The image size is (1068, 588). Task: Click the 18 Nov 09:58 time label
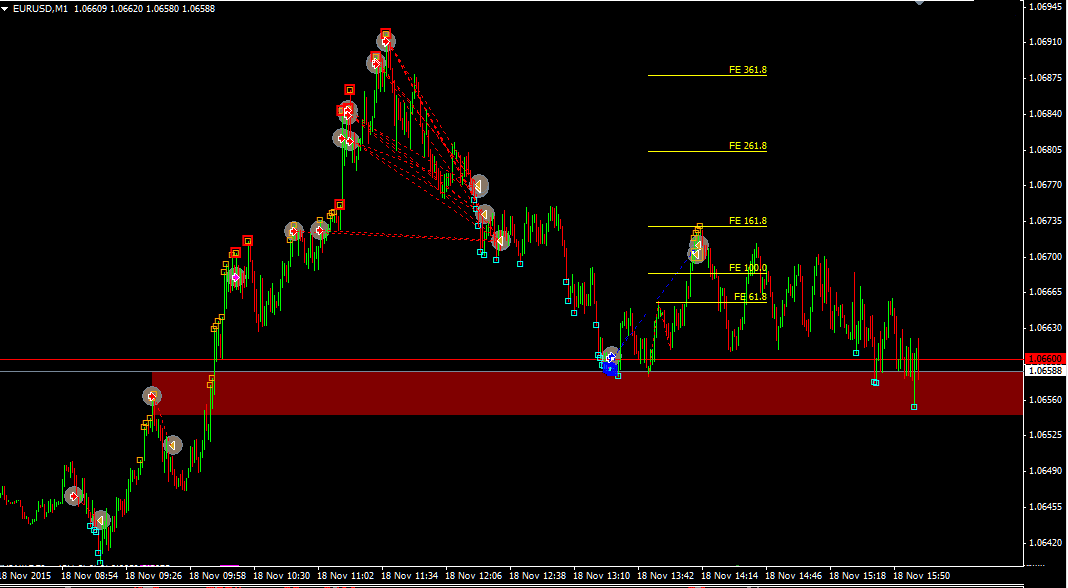[217, 576]
